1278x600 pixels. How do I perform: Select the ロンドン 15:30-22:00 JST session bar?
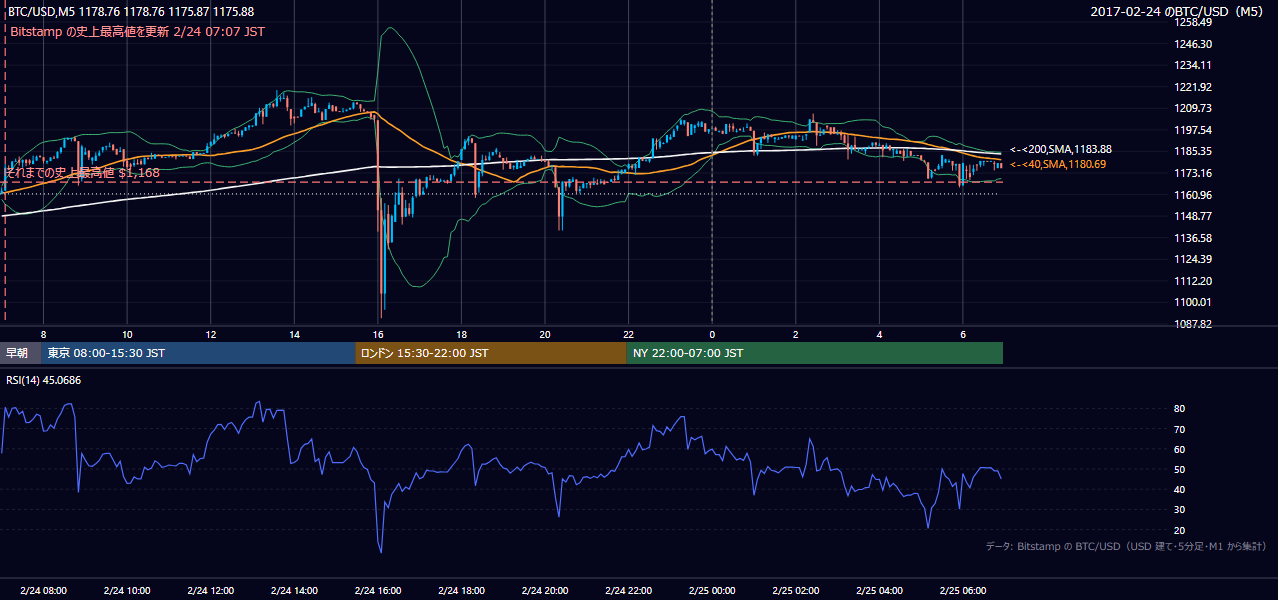[491, 353]
